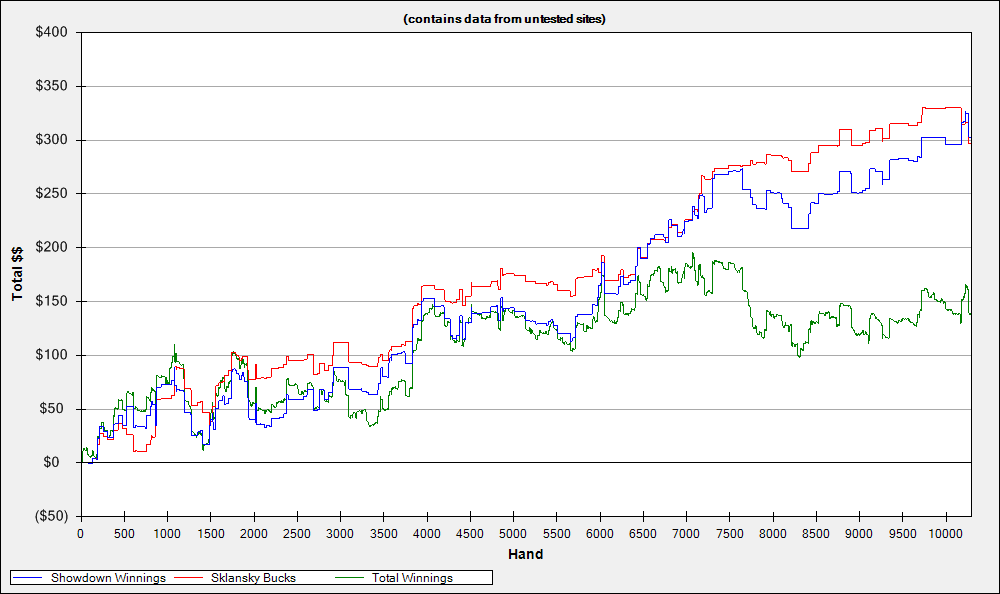This screenshot has width=1000, height=594.
Task: Click the Showdown Winnings legend label
Action: (108, 578)
